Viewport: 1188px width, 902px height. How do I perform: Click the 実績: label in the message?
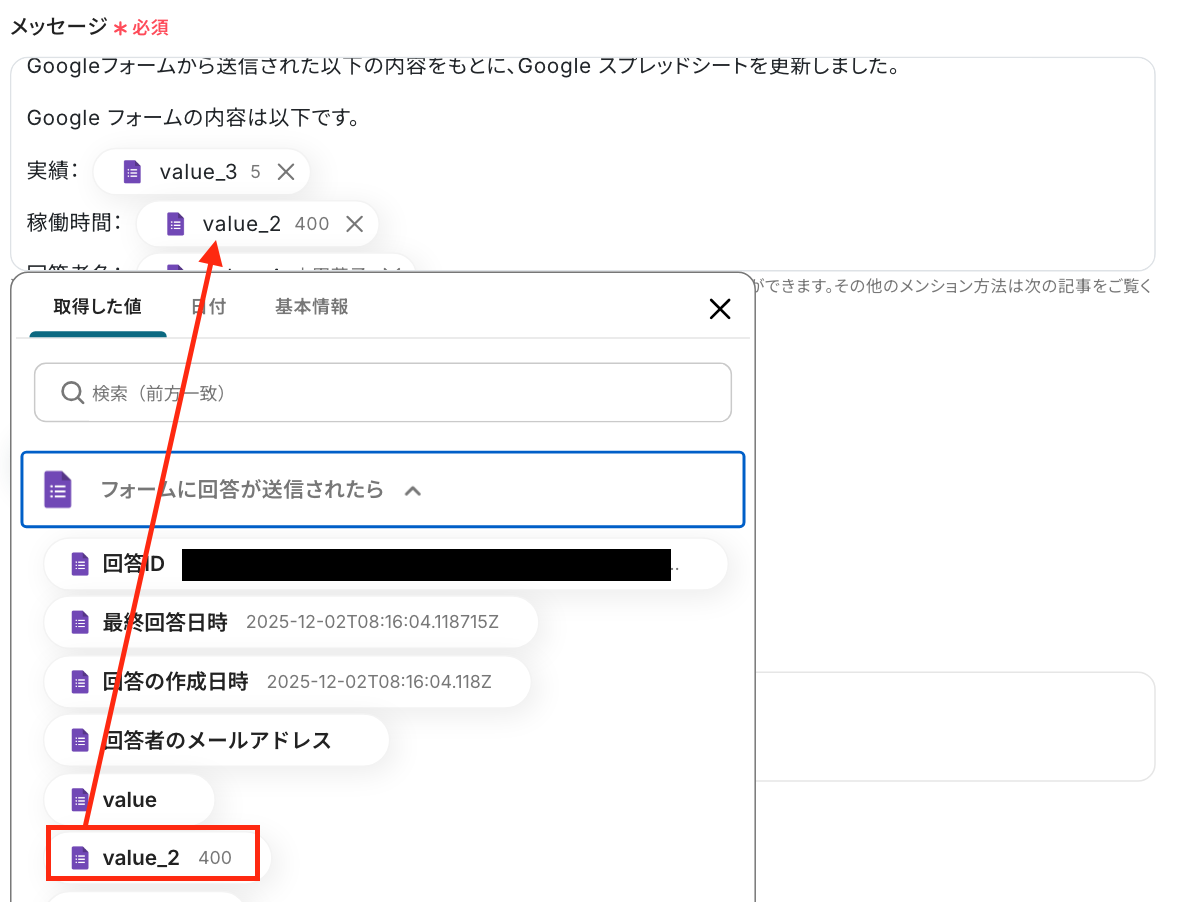click(52, 171)
